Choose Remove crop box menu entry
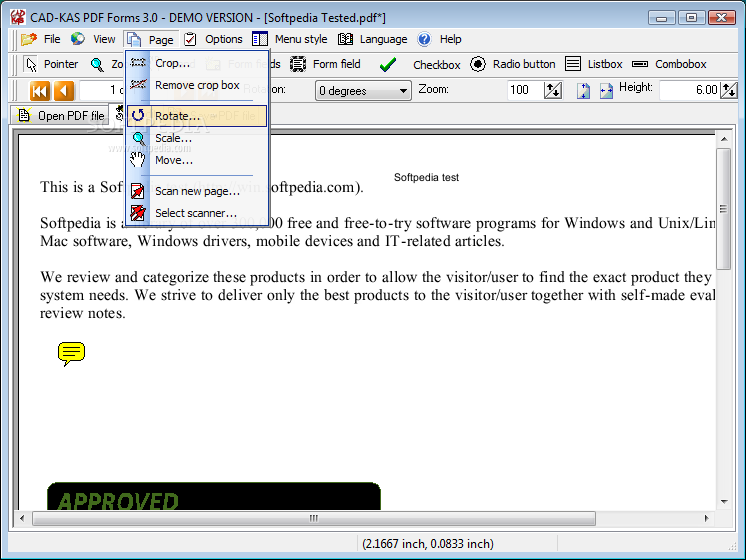 tap(197, 85)
